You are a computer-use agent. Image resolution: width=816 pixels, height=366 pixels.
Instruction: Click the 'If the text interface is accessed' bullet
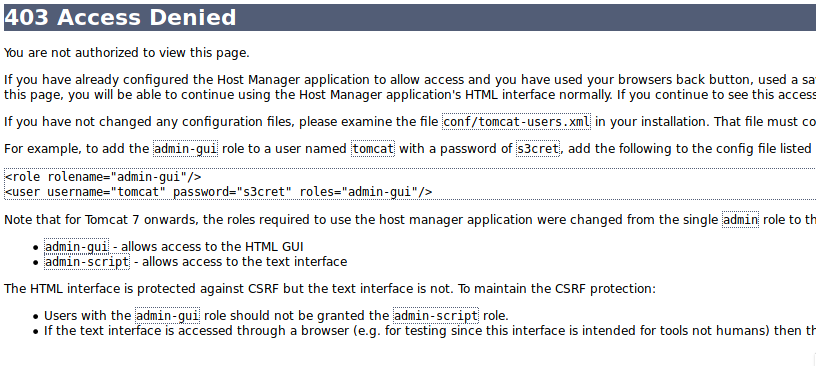click(430, 331)
